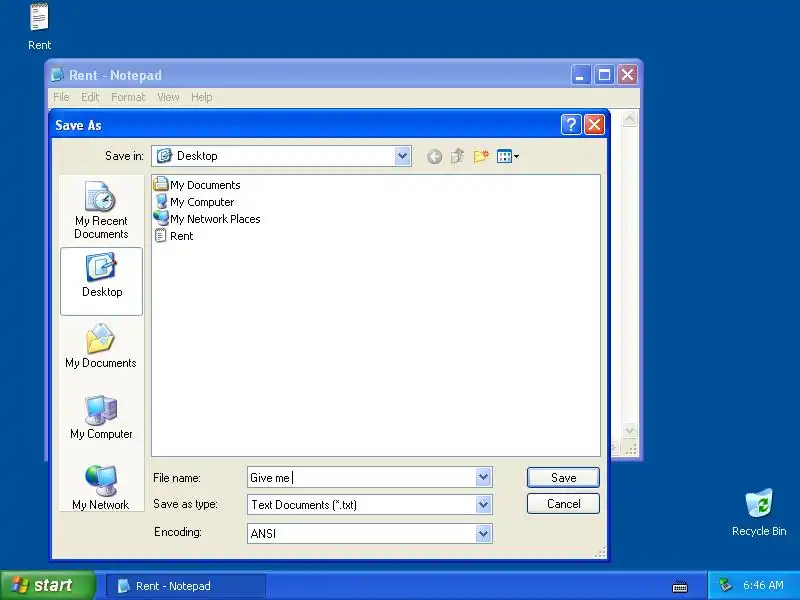The height and width of the screenshot is (600, 800).
Task: Click the Save button
Action: tap(563, 478)
